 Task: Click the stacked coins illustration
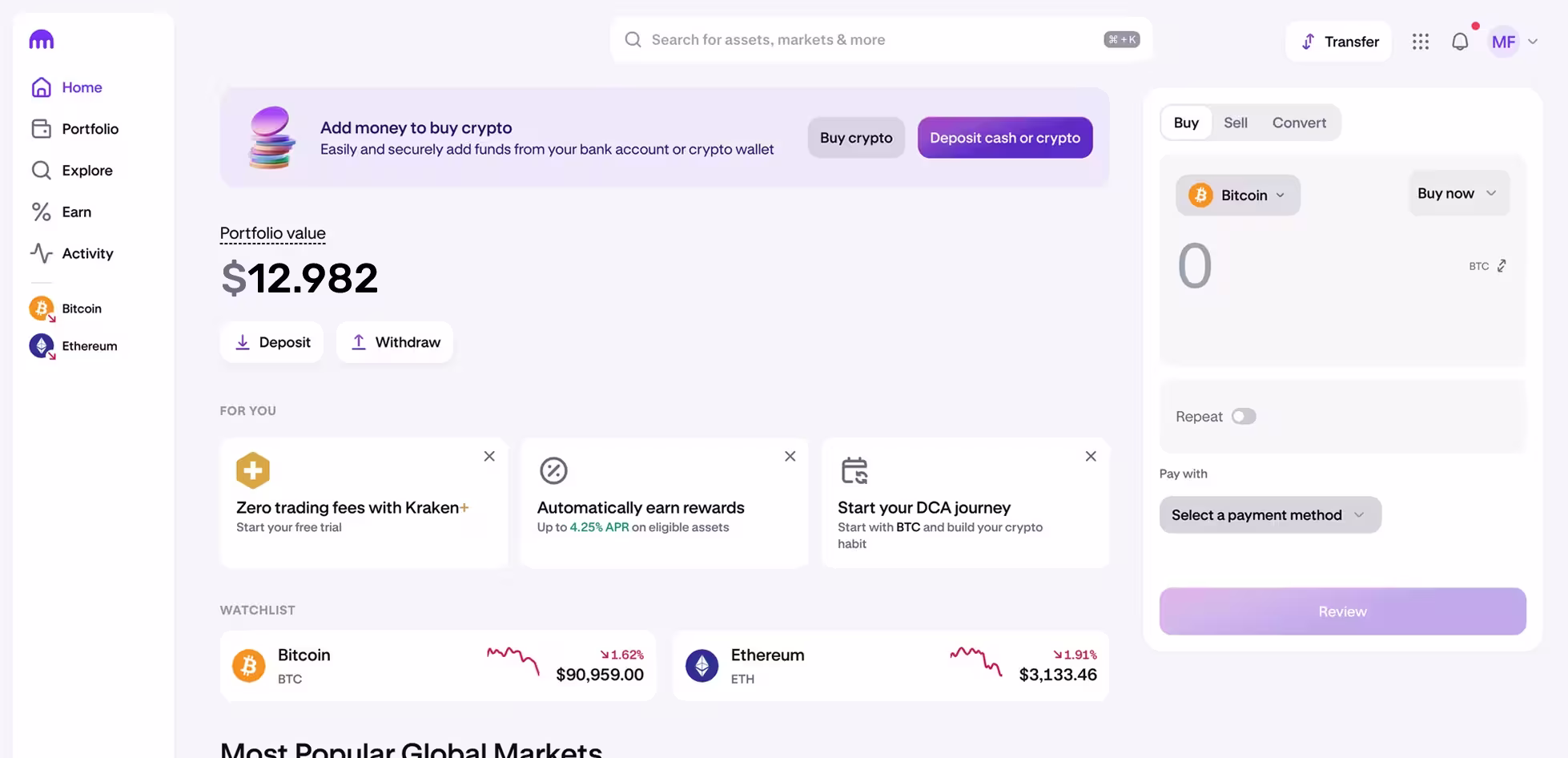coord(272,137)
